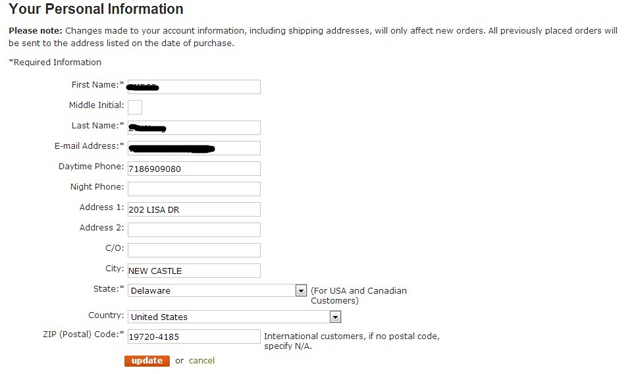Image resolution: width=630 pixels, height=374 pixels.
Task: Focus the Middle Initial box
Action: [135, 107]
